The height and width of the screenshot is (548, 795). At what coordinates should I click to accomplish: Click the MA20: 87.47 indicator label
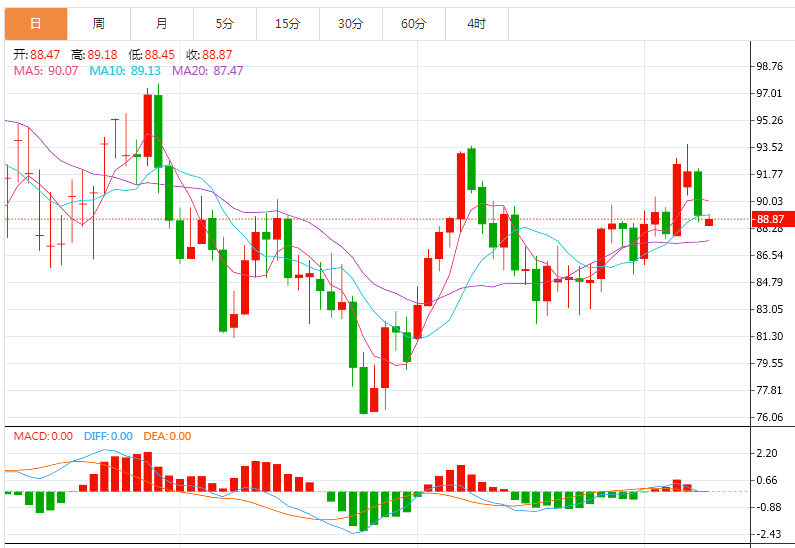pyautogui.click(x=207, y=70)
